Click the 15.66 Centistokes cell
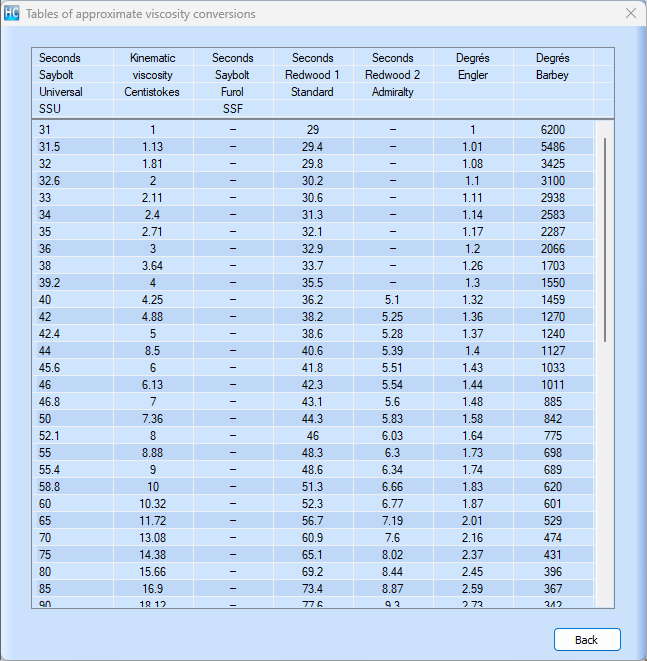 pyautogui.click(x=153, y=572)
